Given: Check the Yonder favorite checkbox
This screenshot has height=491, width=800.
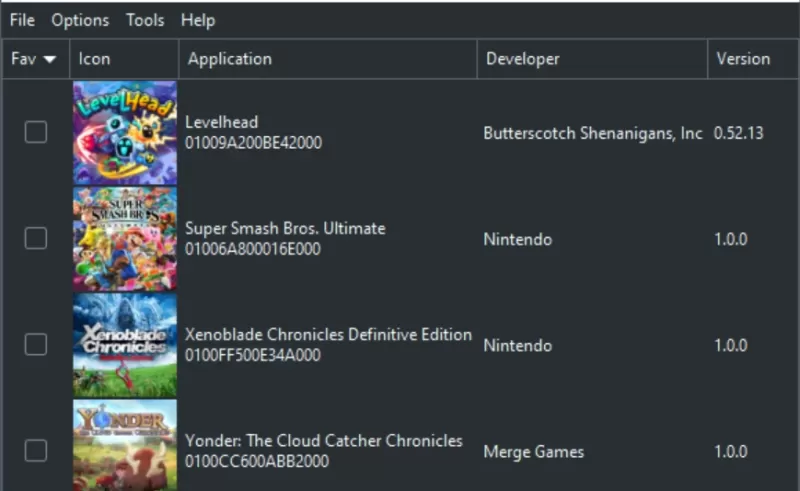Looking at the screenshot, I should [36, 451].
